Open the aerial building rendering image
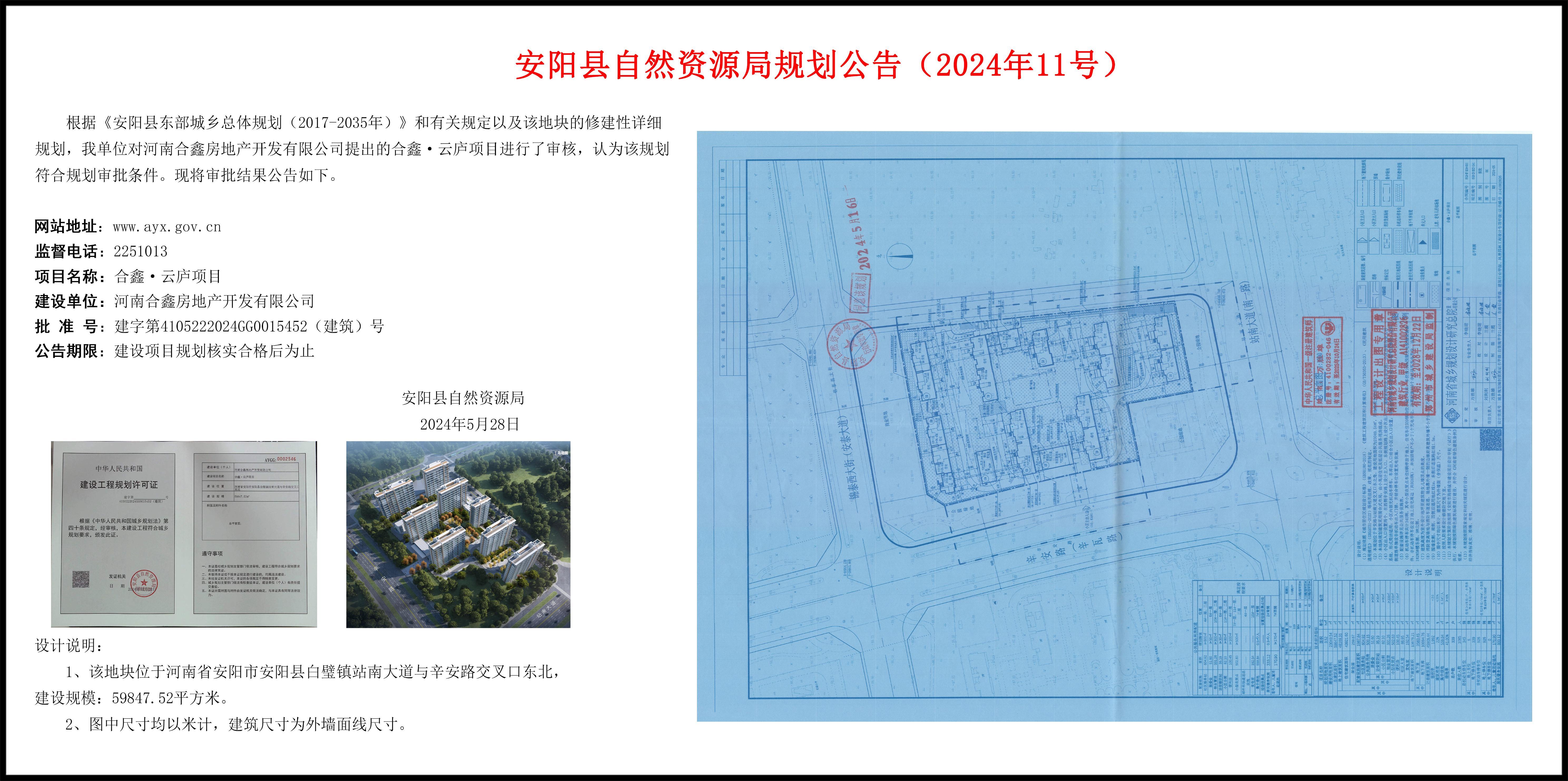The width and height of the screenshot is (1568, 781). (458, 534)
